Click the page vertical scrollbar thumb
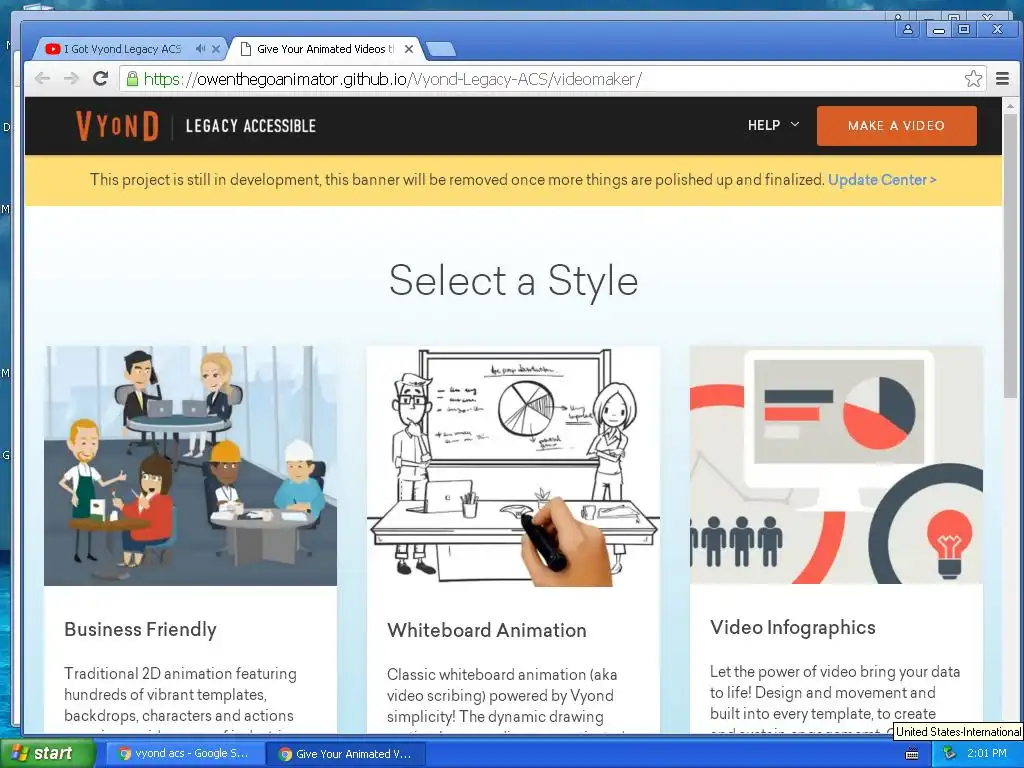Image resolution: width=1024 pixels, height=768 pixels. (1010, 255)
